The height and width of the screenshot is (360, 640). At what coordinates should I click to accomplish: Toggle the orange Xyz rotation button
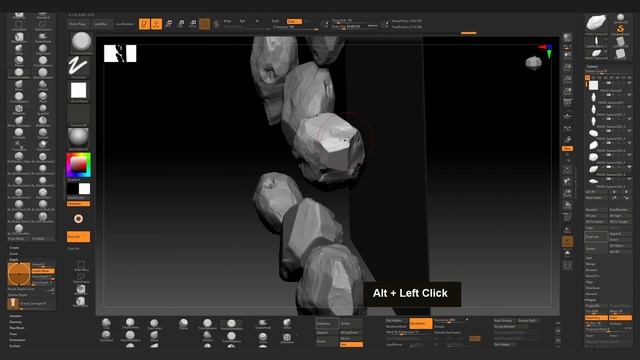pos(567,149)
